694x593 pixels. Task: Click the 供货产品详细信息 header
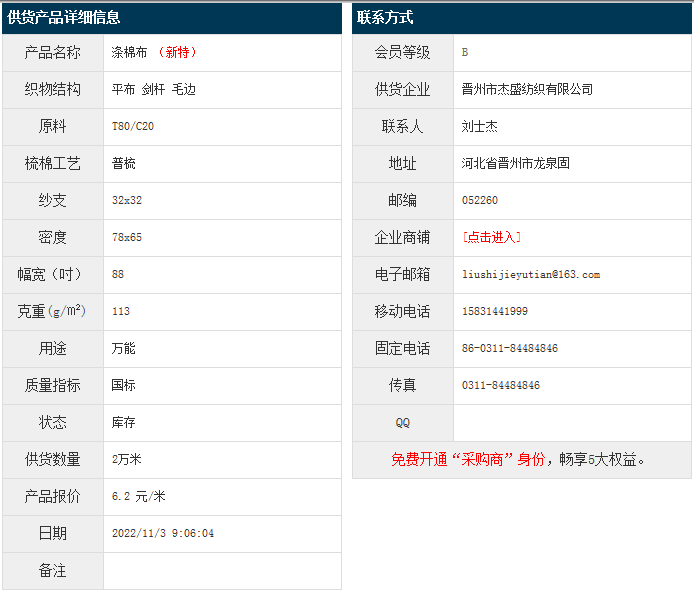point(64,17)
